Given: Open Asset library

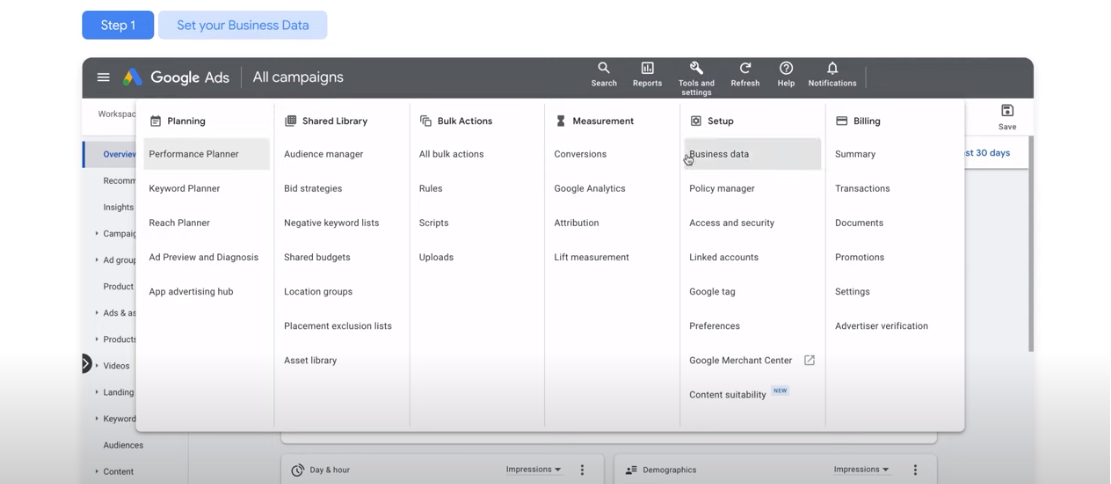Looking at the screenshot, I should (x=310, y=360).
